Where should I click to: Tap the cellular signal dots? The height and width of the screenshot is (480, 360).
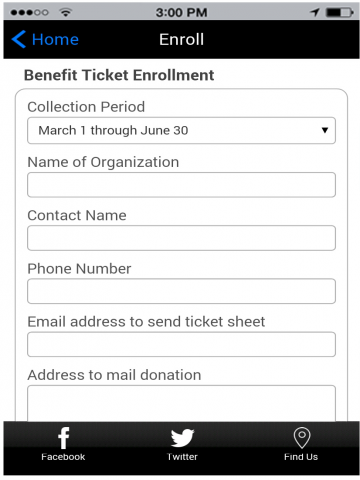pos(29,13)
